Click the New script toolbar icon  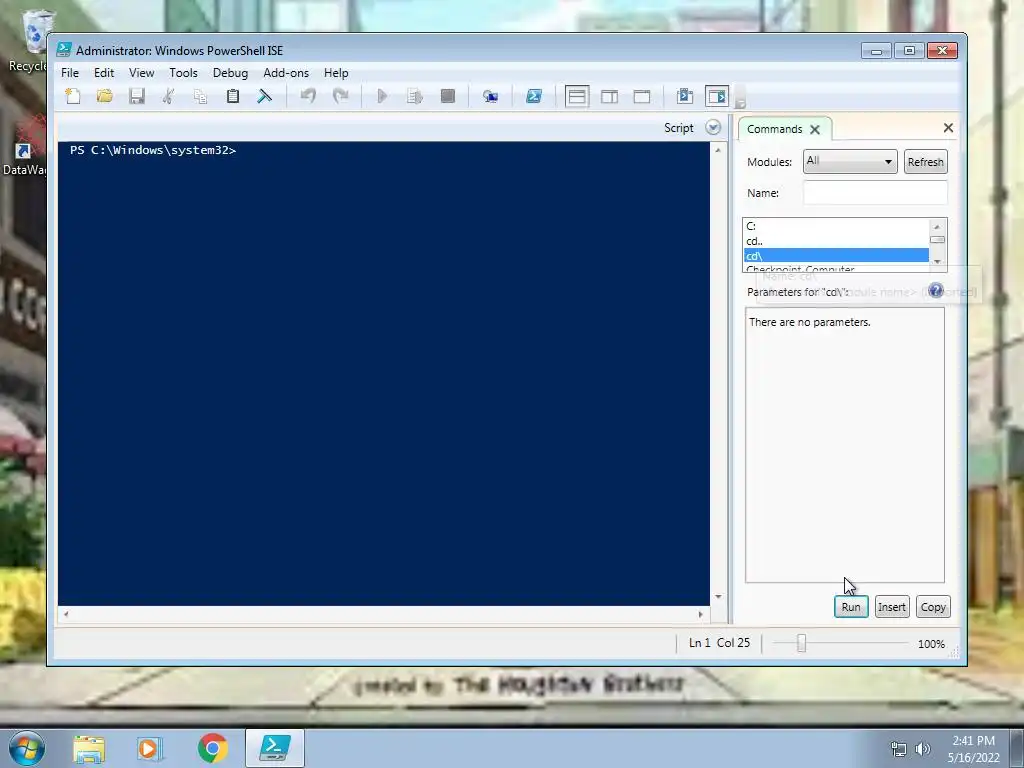72,97
